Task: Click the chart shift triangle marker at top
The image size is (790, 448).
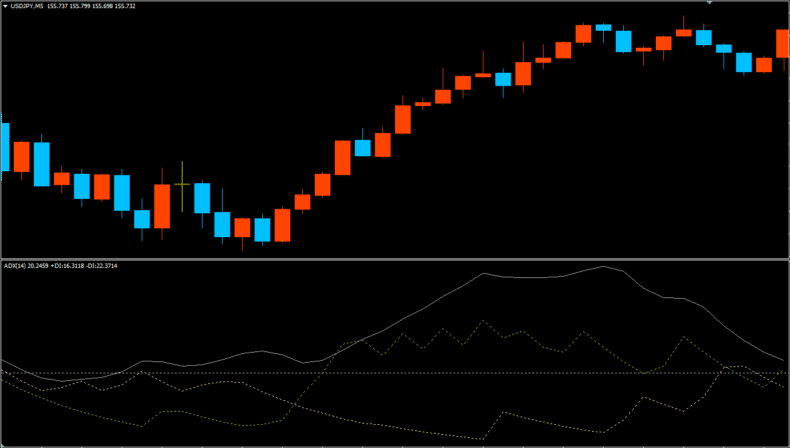Action: coord(711,3)
